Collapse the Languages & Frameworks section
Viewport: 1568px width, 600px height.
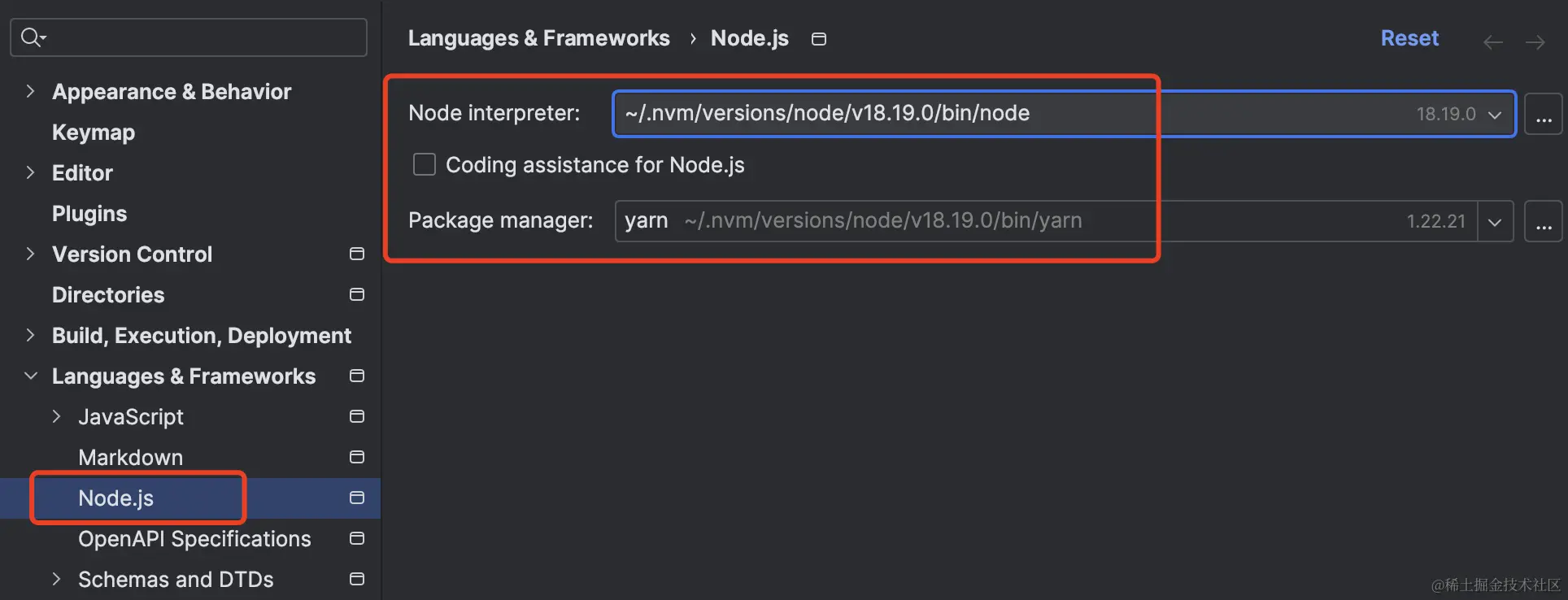(31, 376)
